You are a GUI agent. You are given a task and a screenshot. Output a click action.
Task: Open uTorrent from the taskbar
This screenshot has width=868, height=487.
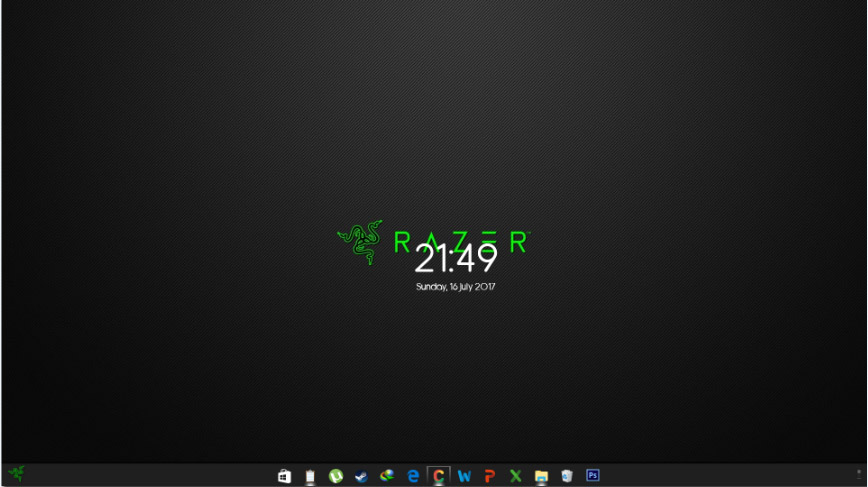(335, 476)
